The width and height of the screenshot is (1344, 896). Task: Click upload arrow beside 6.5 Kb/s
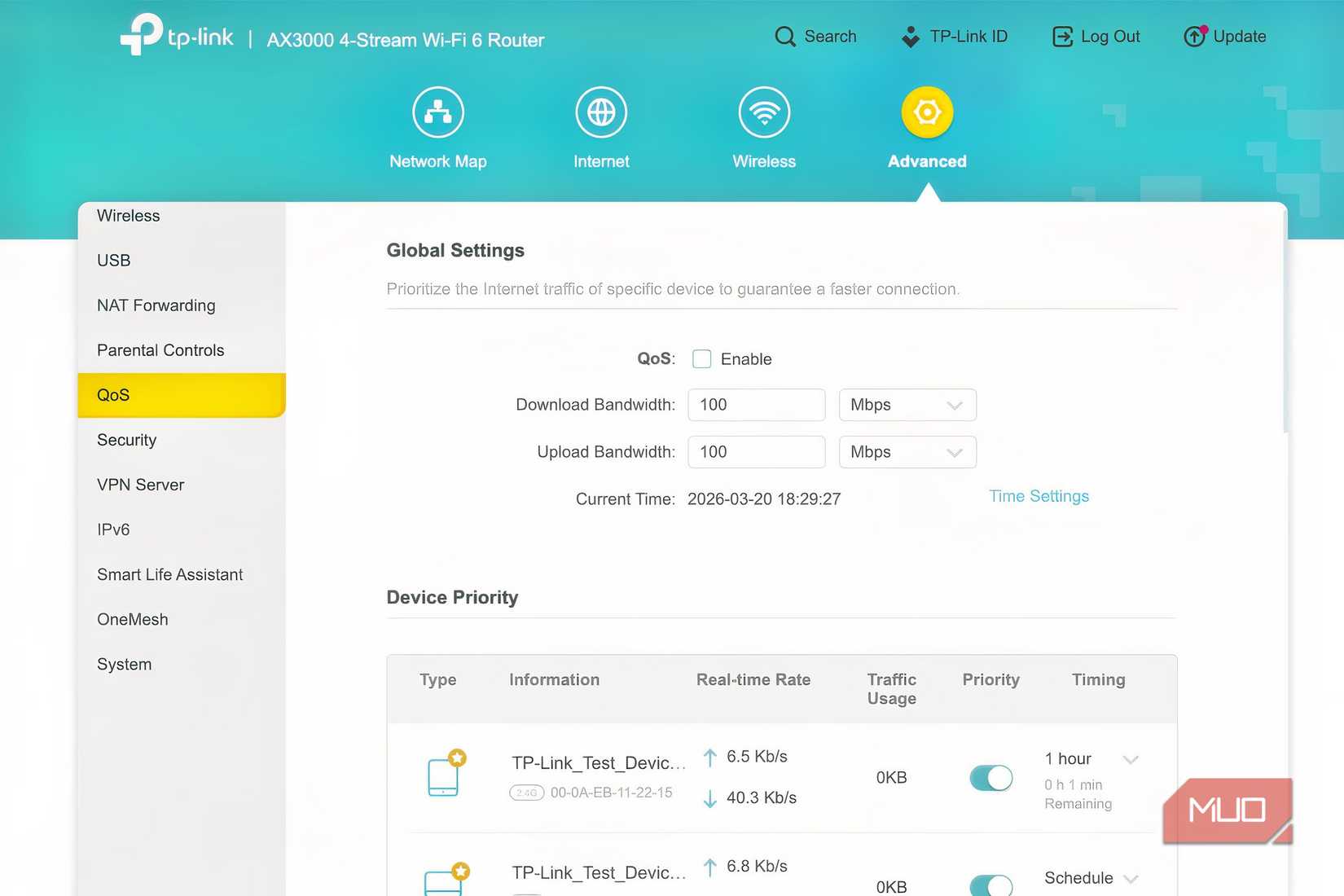point(710,758)
